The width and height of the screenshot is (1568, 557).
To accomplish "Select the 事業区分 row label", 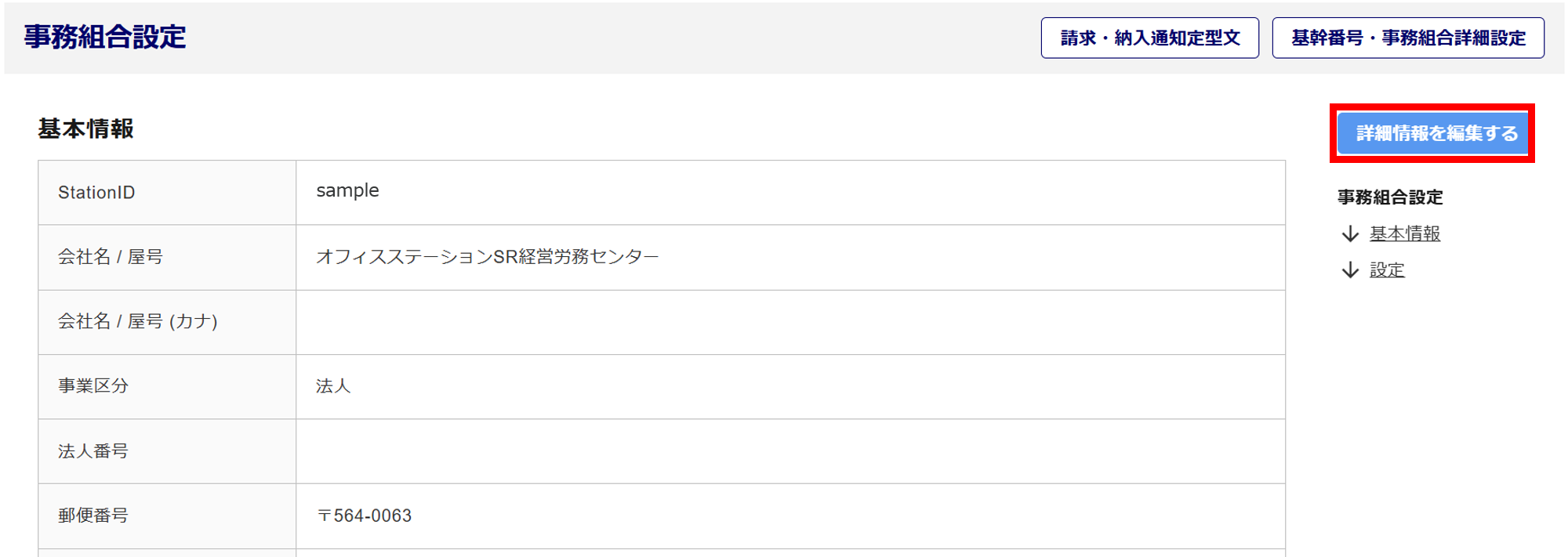I will coord(93,385).
